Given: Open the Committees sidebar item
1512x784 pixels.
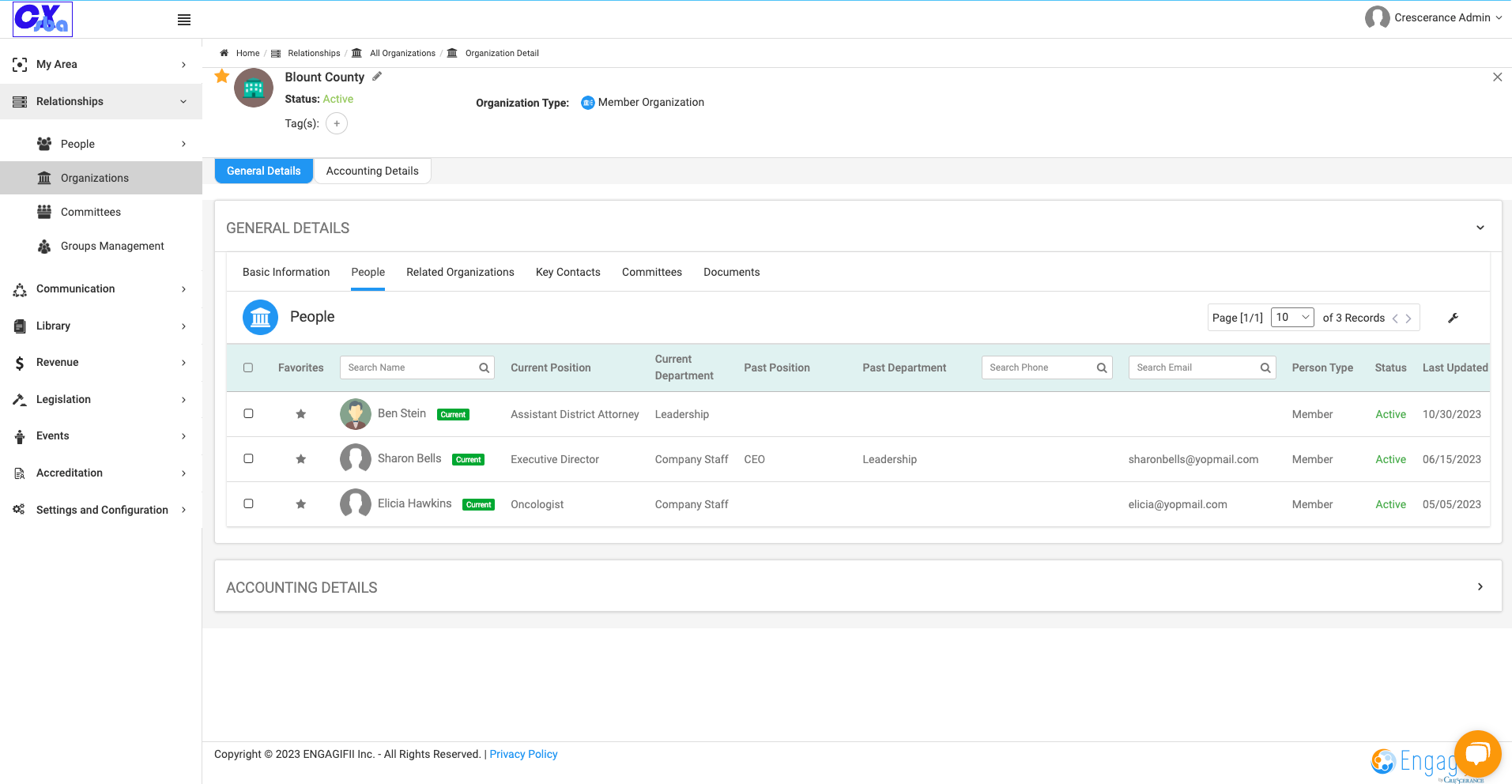Looking at the screenshot, I should [101, 212].
